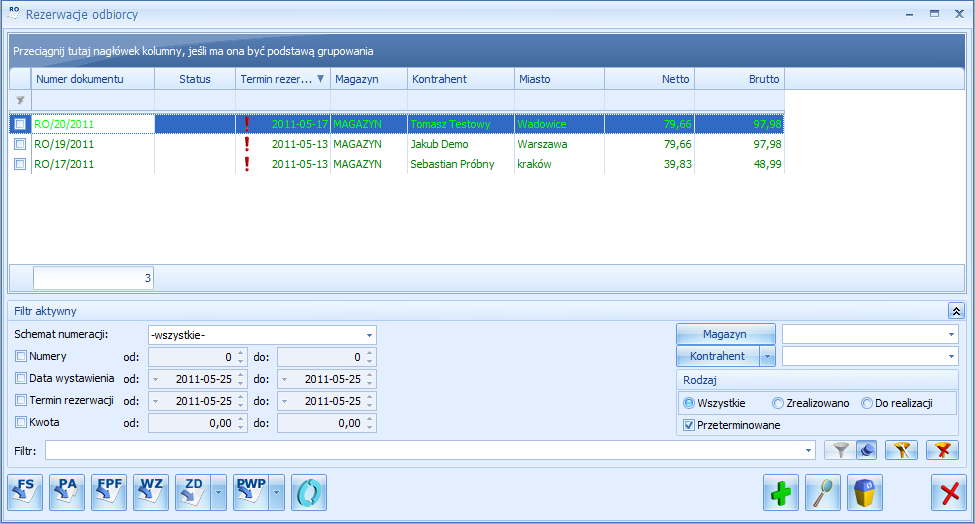975x524 pixels.
Task: Click the filter row funnel icon
Action: (x=20, y=100)
